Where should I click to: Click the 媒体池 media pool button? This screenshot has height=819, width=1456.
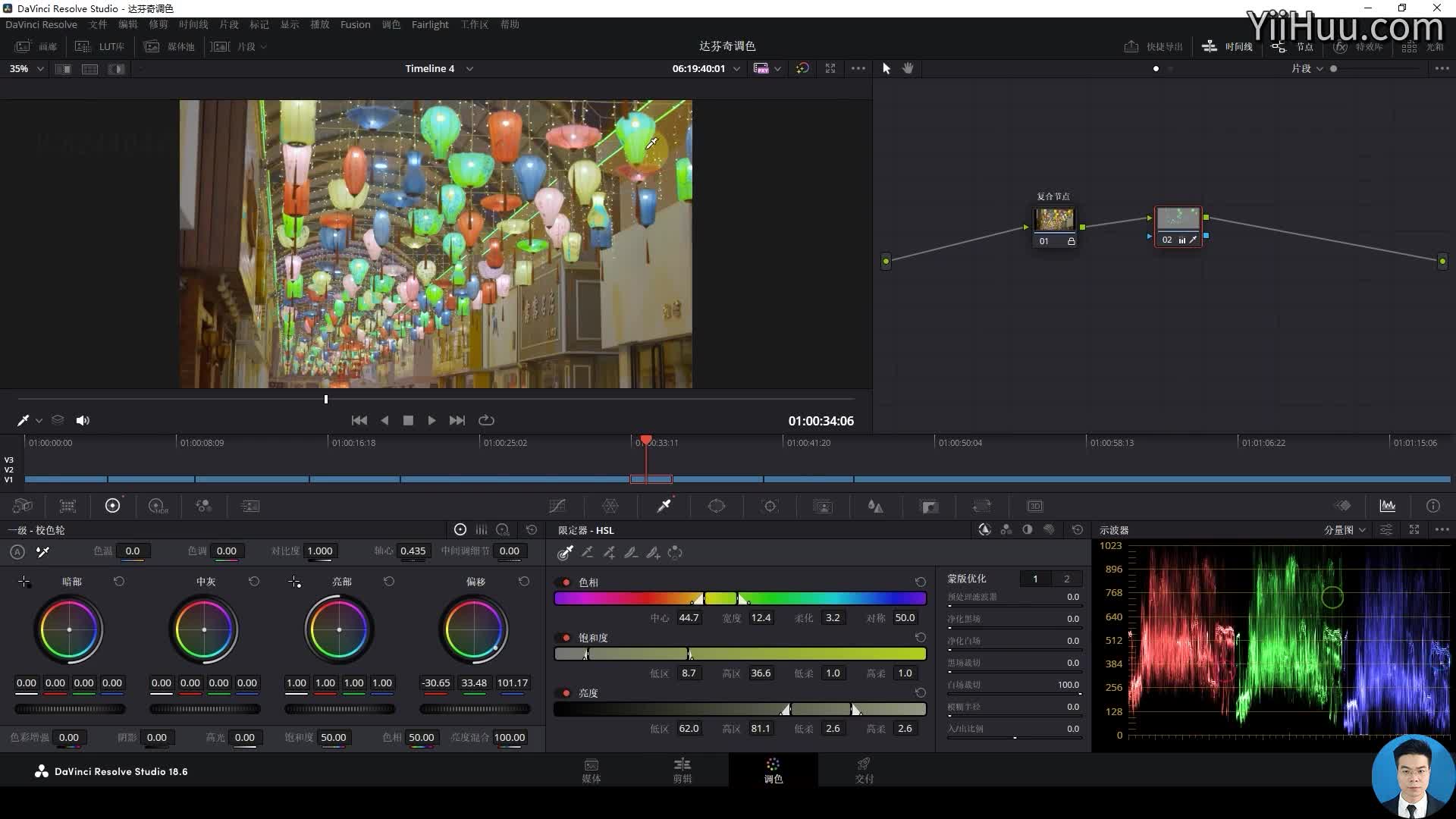[170, 47]
